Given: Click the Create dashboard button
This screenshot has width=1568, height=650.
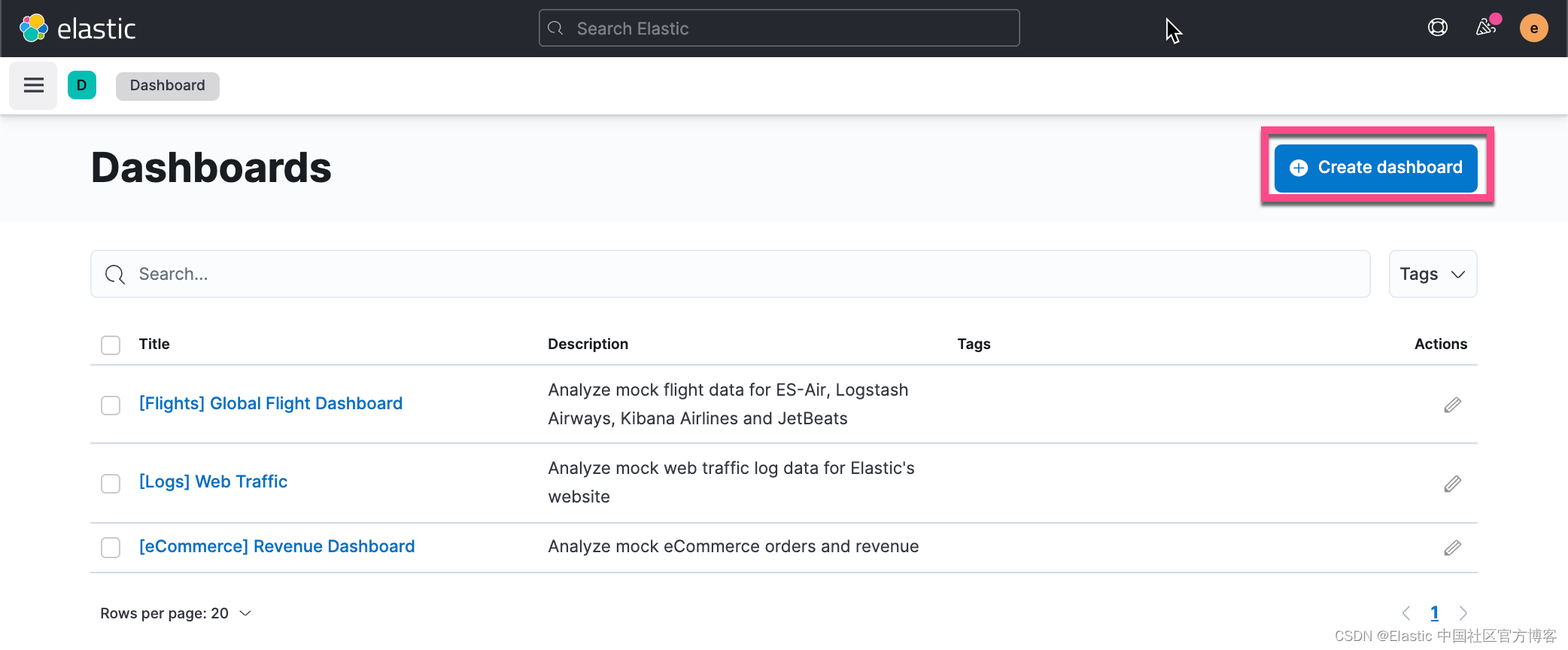Looking at the screenshot, I should click(1375, 167).
